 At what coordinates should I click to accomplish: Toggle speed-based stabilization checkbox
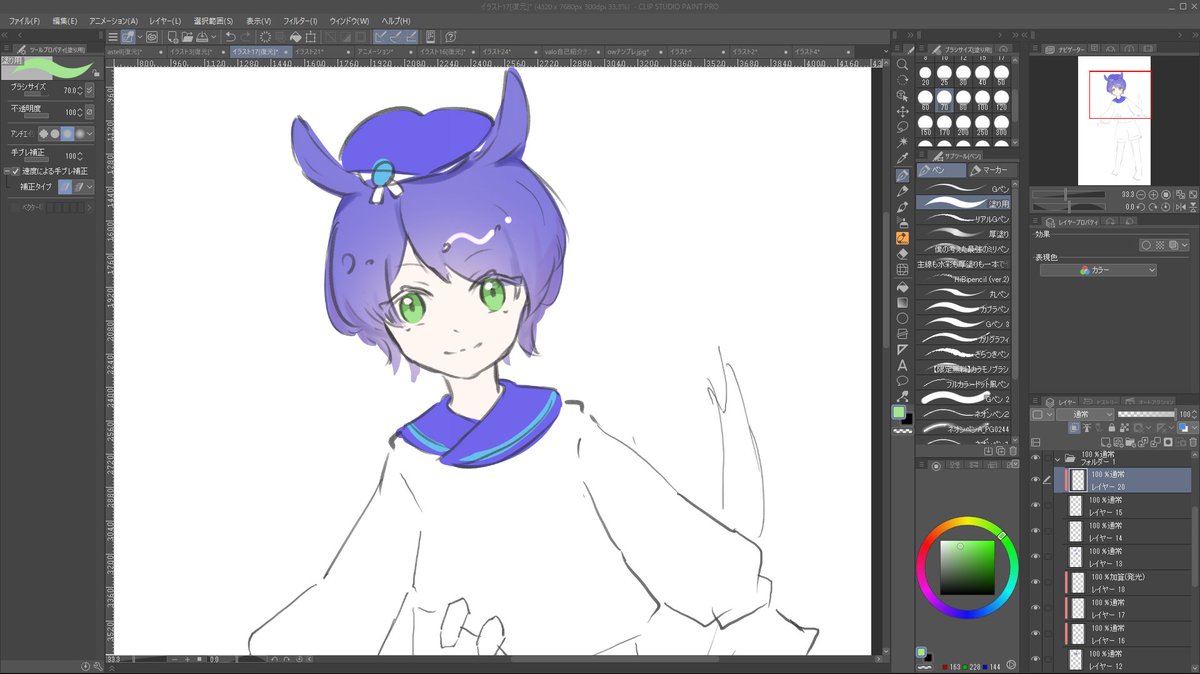15,171
